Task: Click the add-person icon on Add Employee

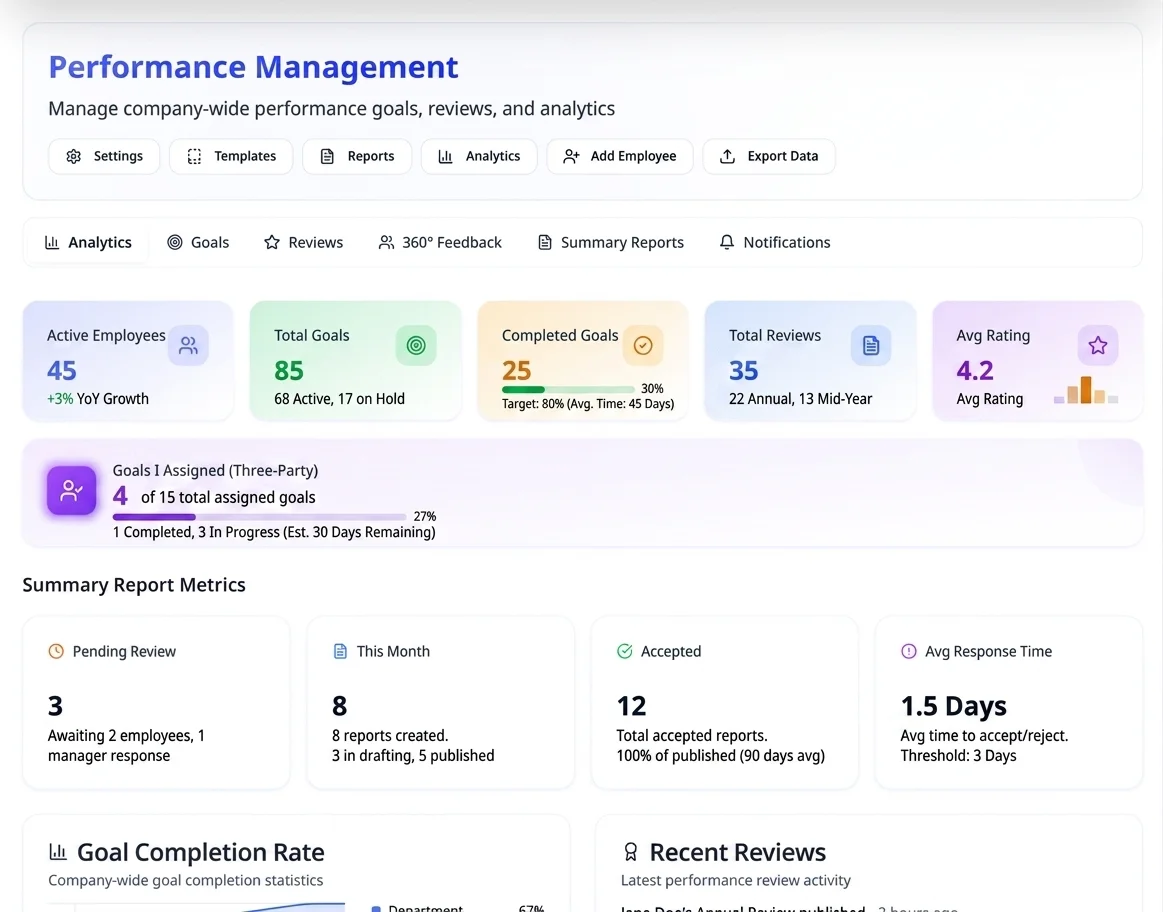Action: (570, 156)
